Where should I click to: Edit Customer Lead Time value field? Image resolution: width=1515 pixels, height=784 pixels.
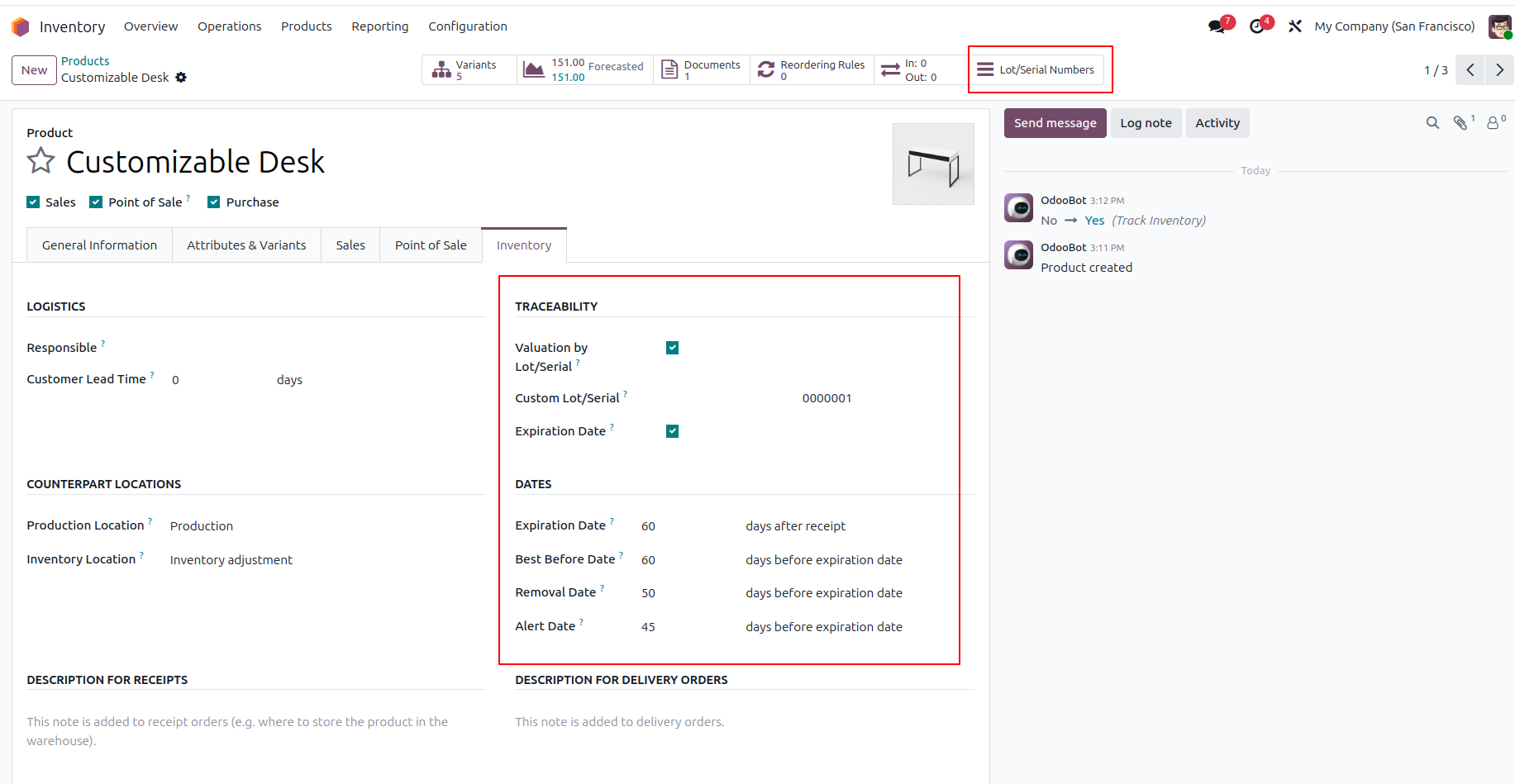click(x=220, y=380)
